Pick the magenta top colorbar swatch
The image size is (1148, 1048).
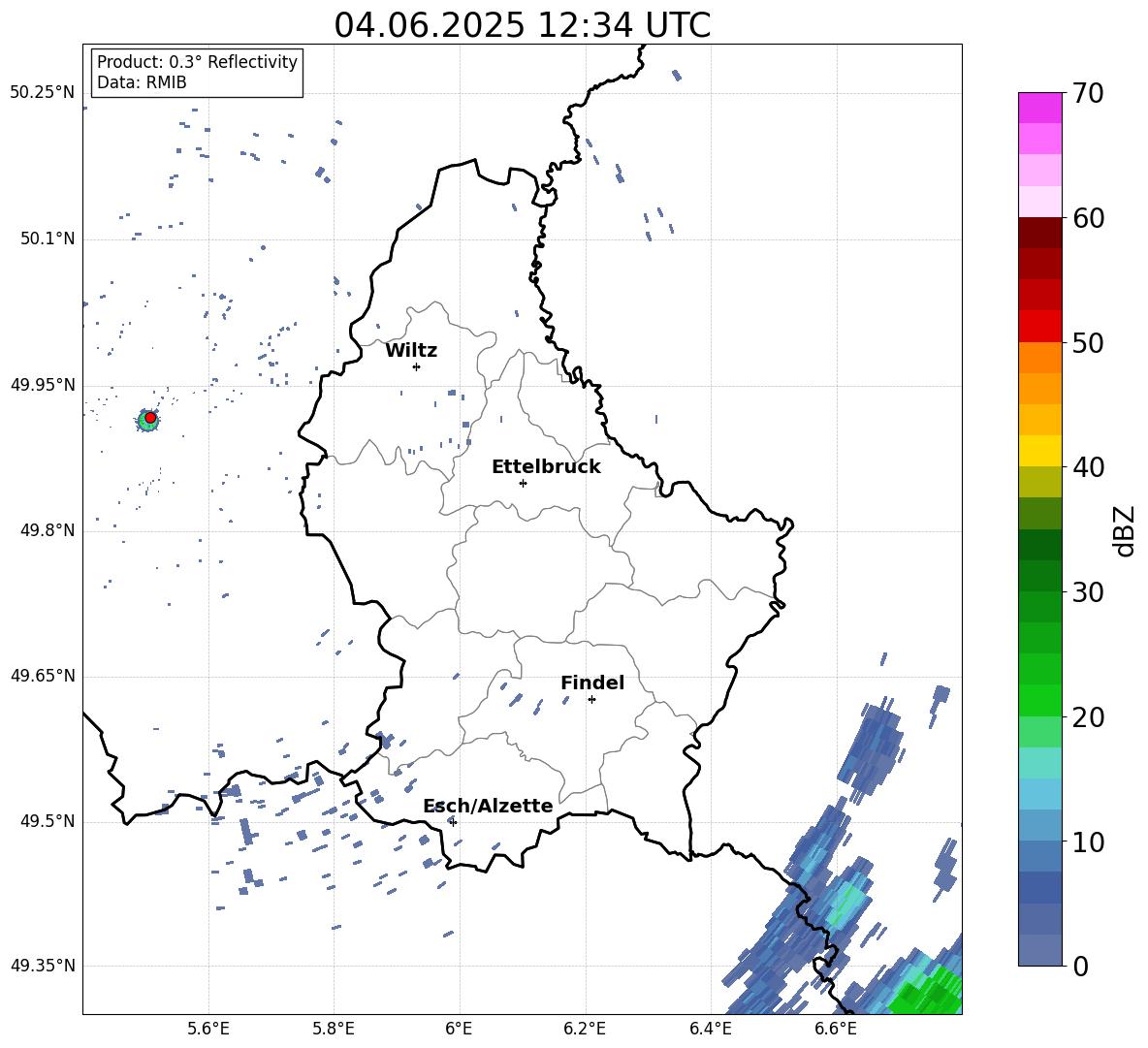1039,108
